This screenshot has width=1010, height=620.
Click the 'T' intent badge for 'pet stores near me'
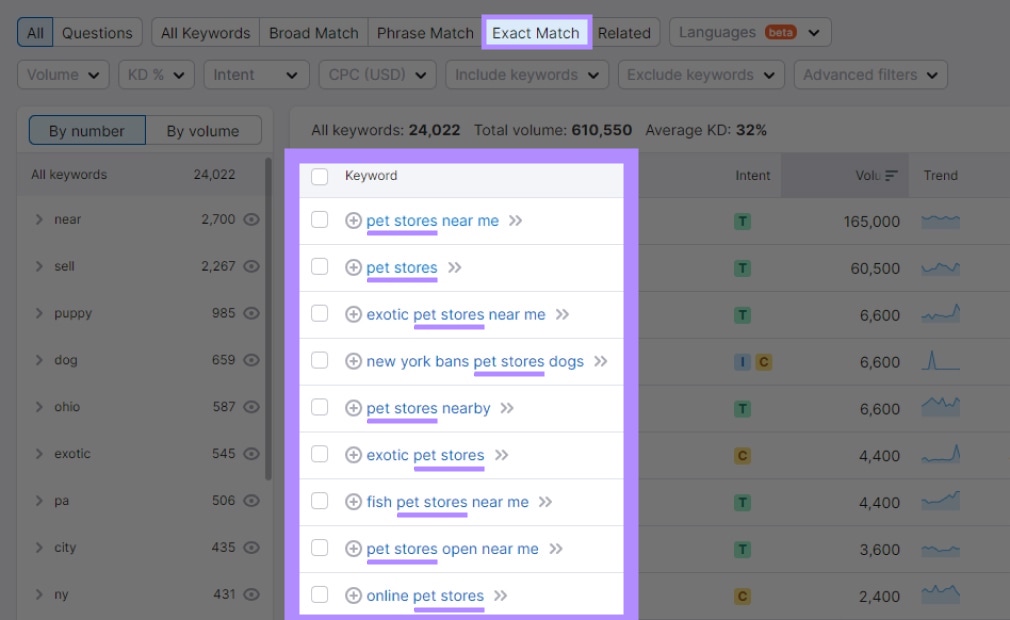[x=741, y=221]
